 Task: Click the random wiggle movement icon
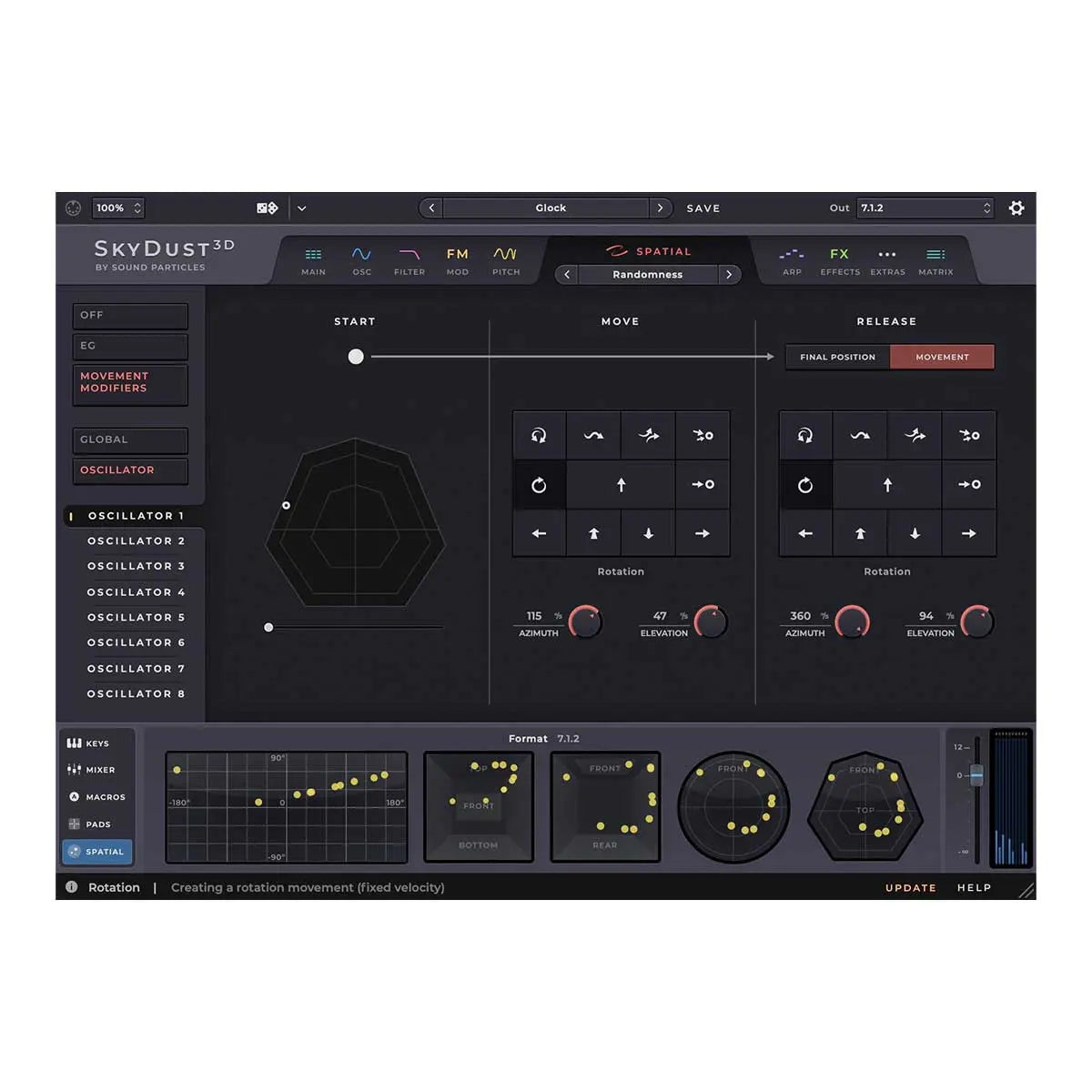(592, 435)
